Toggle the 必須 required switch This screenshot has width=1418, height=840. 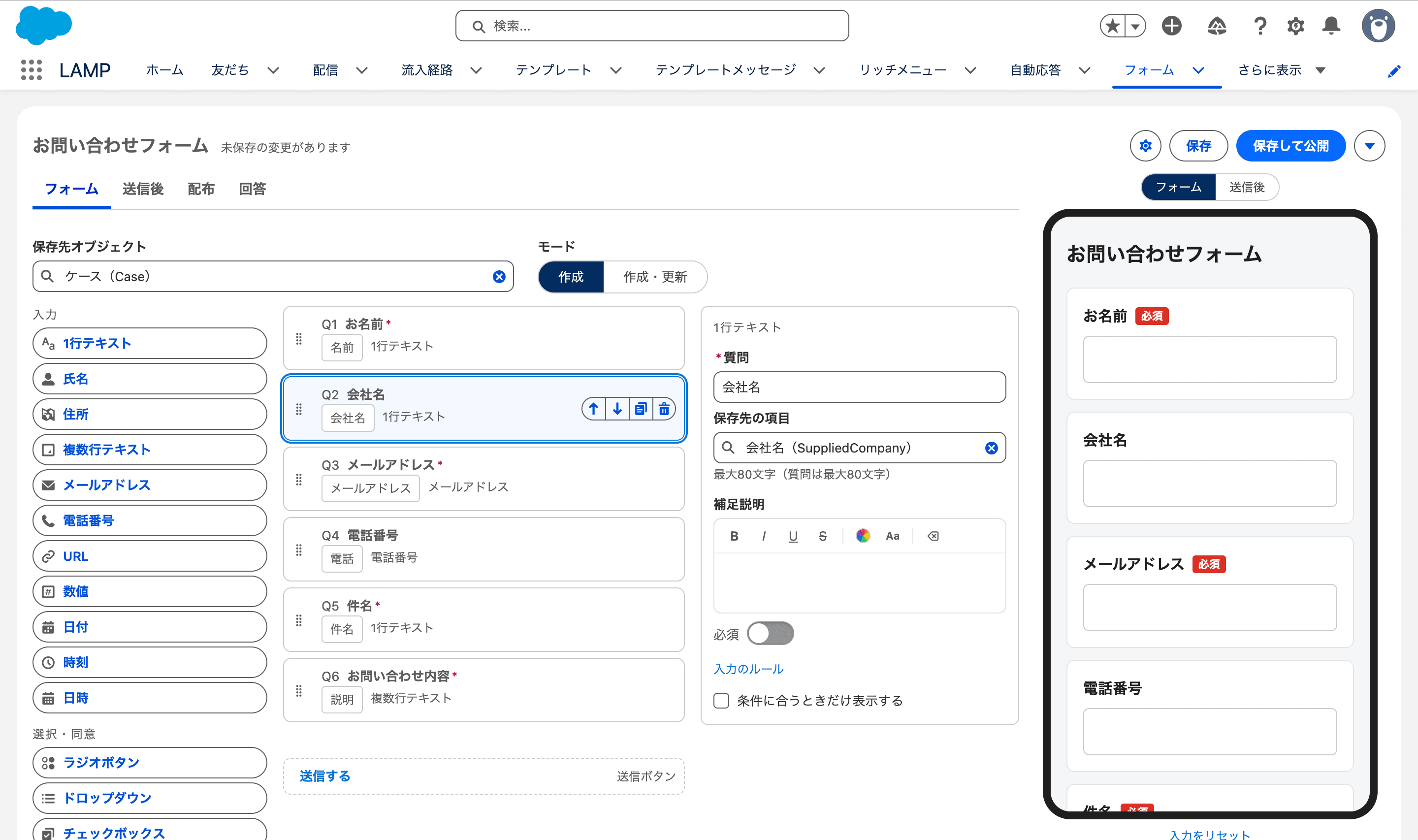[x=770, y=633]
